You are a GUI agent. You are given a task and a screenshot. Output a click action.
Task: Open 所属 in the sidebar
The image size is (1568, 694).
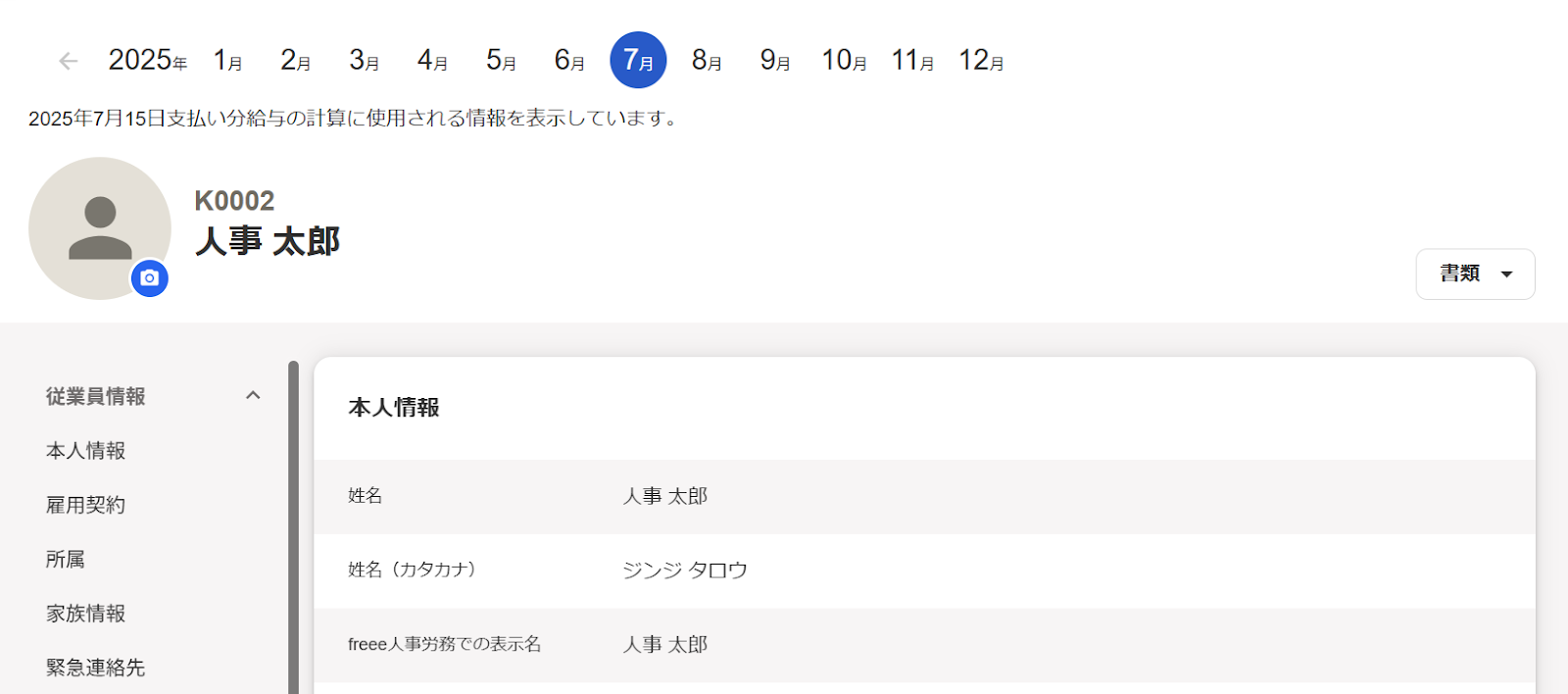(x=66, y=559)
